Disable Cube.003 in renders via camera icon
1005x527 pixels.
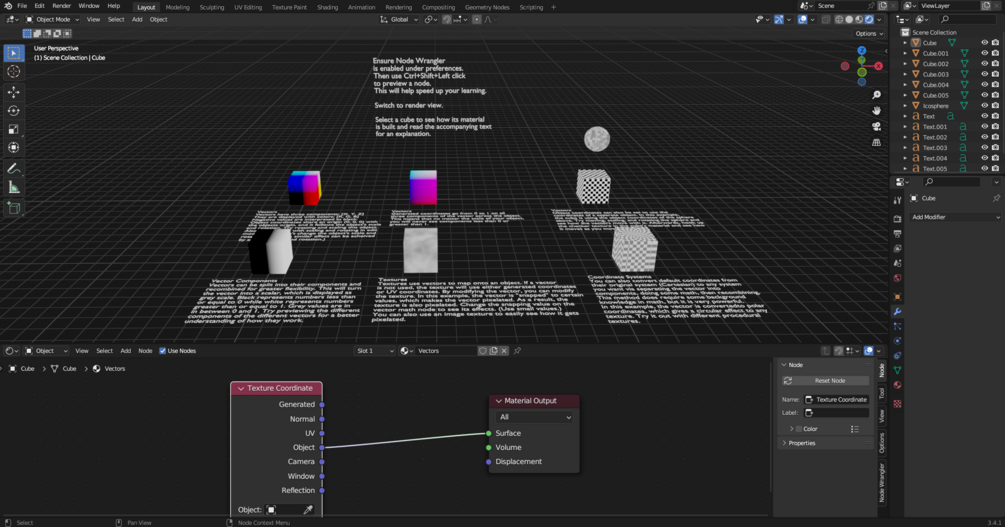pos(995,74)
